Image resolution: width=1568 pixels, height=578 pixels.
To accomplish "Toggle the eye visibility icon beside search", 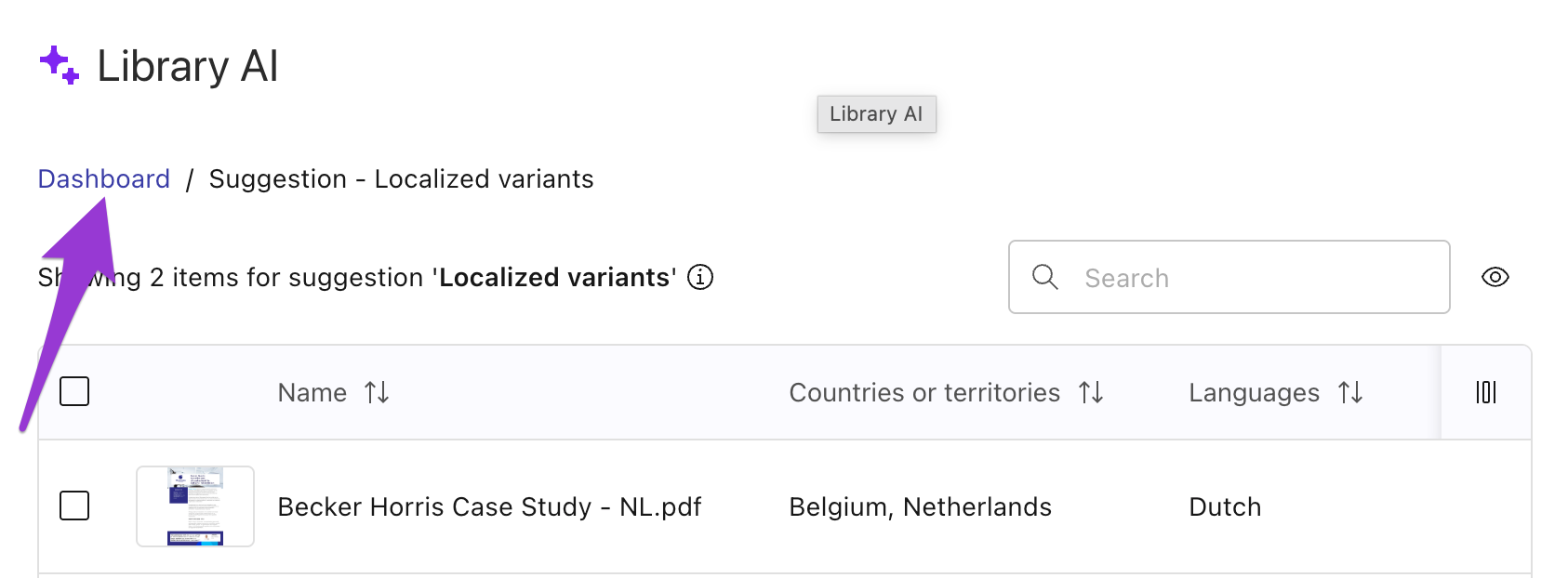I will pos(1495,277).
